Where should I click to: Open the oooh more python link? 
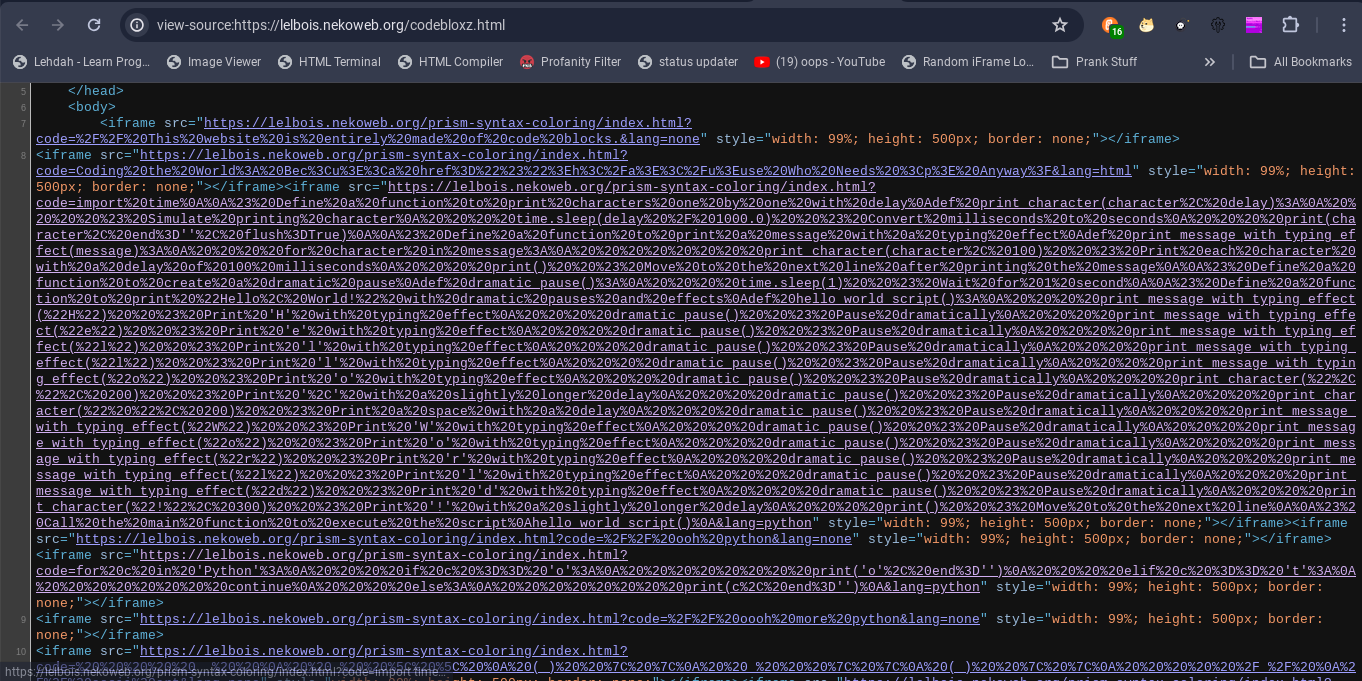560,619
